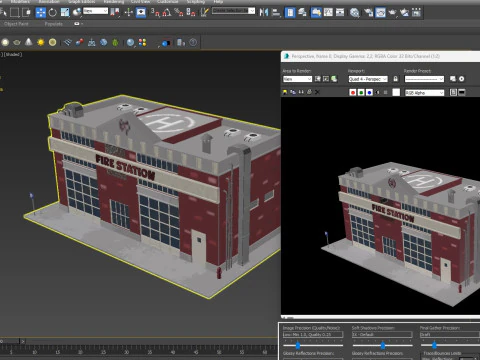Adjust the Soft Shadows Precision slider
The width and height of the screenshot is (480, 360).
382,345
